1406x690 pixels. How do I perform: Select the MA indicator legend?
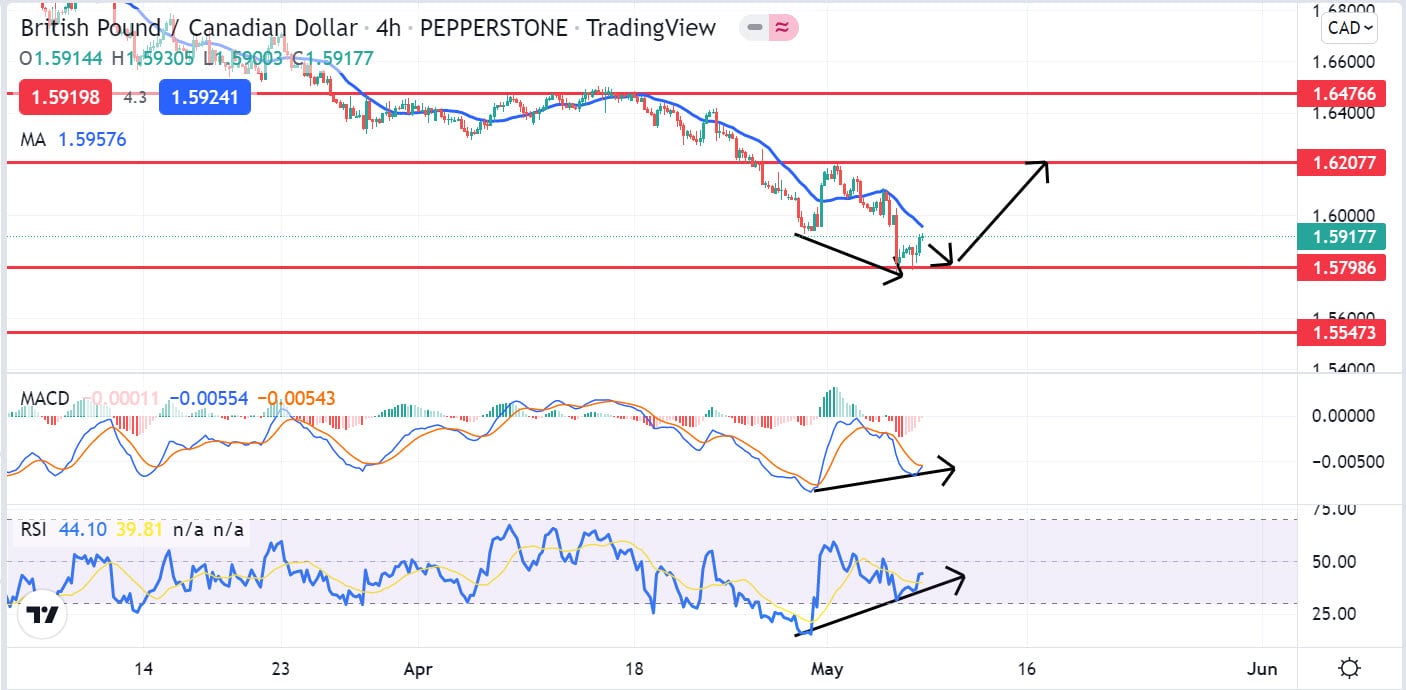pos(33,140)
